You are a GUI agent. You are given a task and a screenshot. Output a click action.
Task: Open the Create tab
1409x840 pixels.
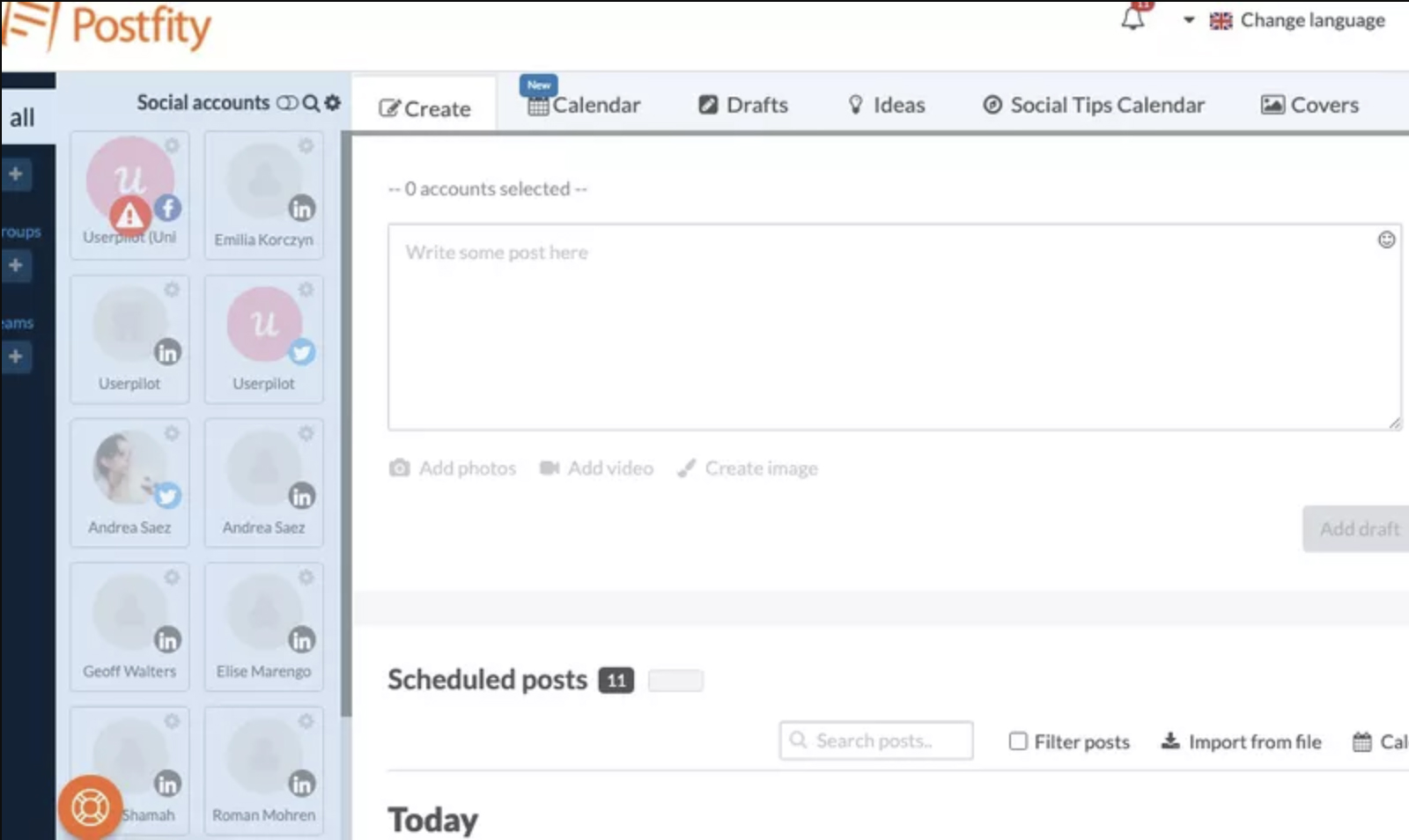point(424,108)
